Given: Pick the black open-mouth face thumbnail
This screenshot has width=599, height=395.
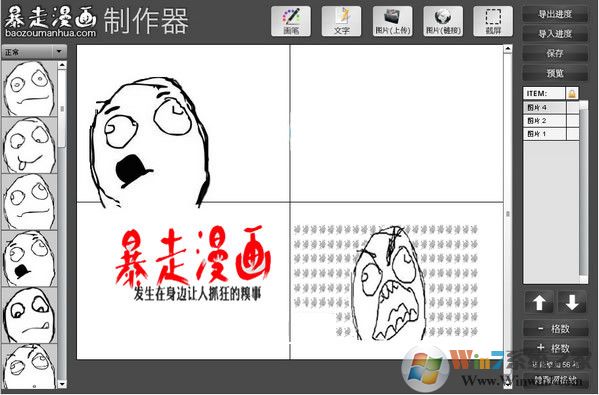Looking at the screenshot, I should 29,259.
